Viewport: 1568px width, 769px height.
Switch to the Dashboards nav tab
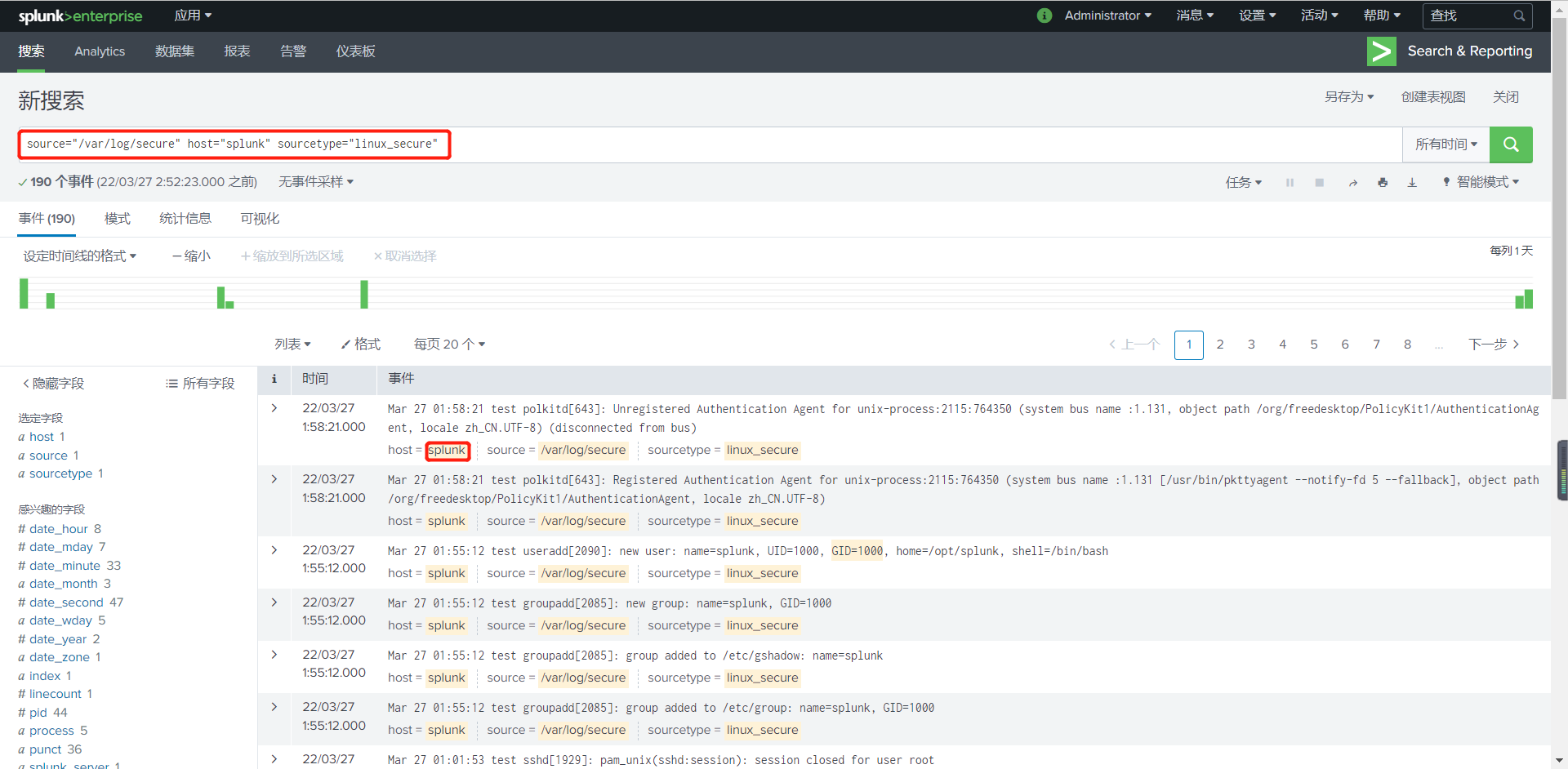click(x=355, y=51)
